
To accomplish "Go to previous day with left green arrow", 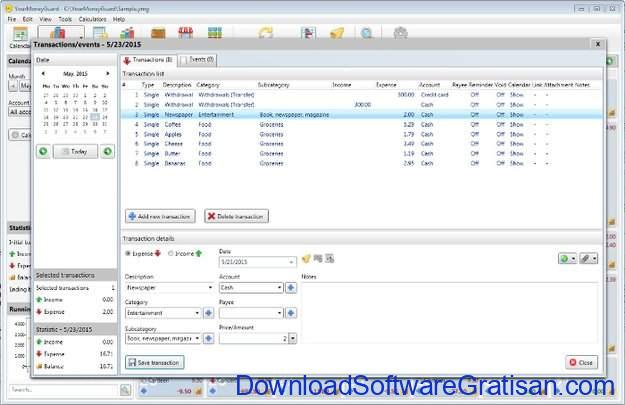I will (x=43, y=151).
